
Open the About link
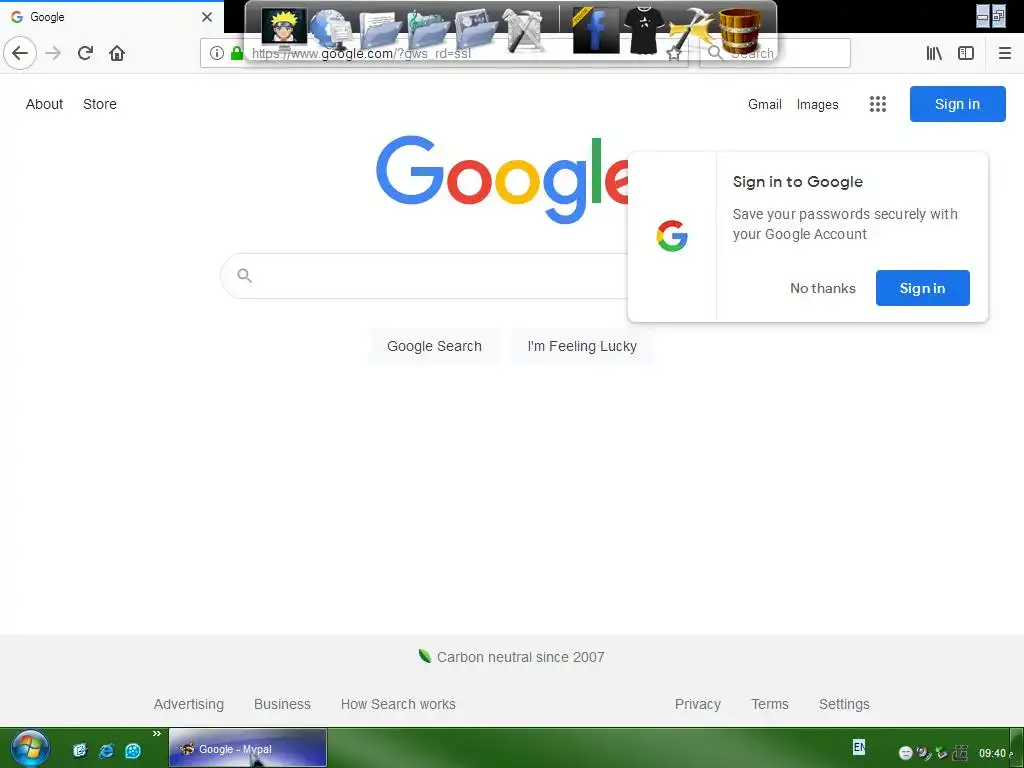[44, 104]
